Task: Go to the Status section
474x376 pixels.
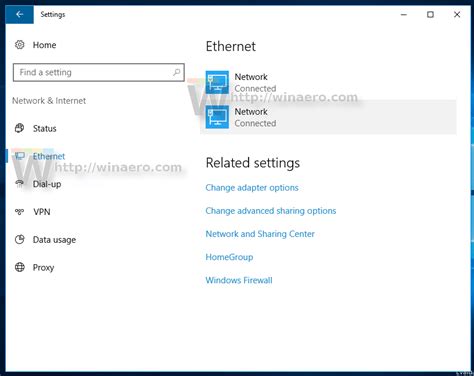Action: pos(44,128)
